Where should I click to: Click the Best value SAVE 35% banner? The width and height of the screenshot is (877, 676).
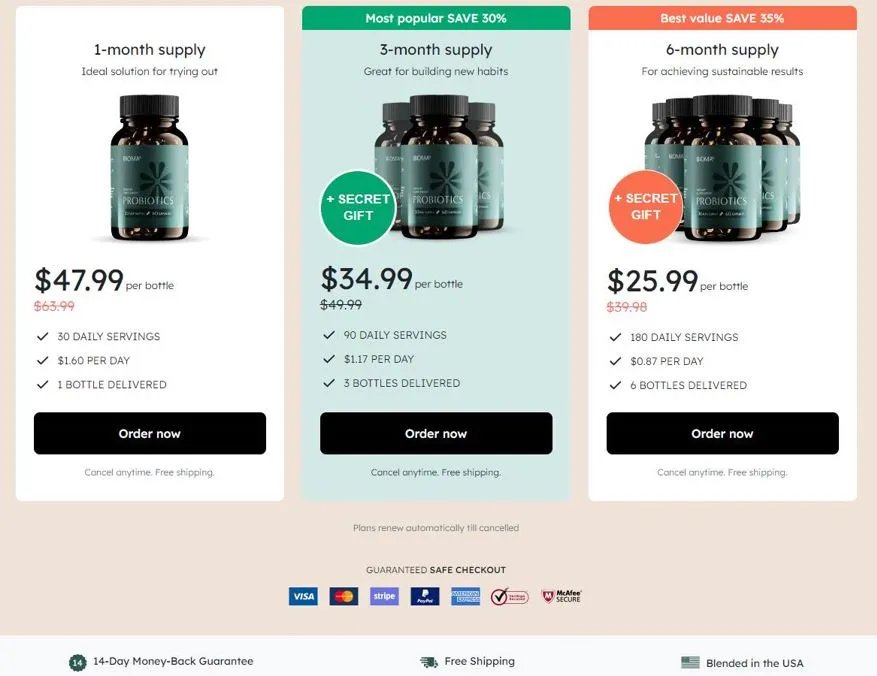tap(722, 18)
